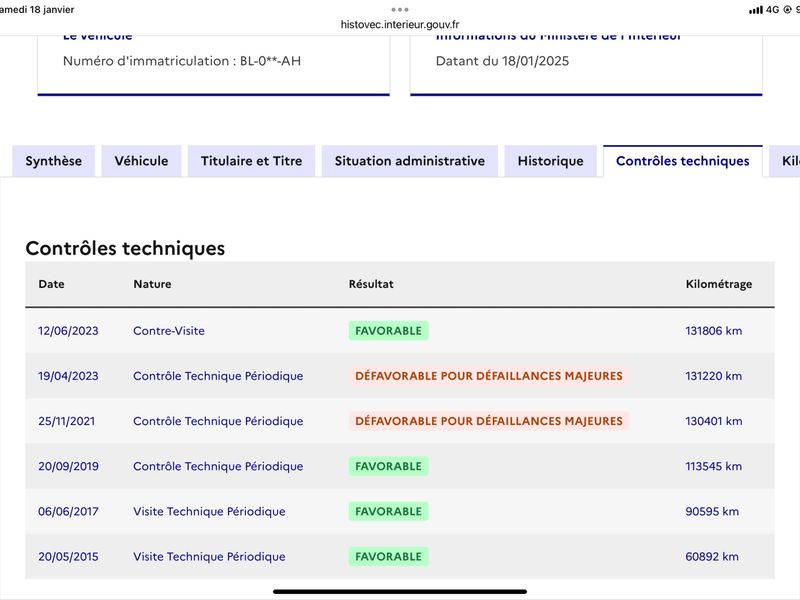Tap the date 'samedi 18 janvier' in status bar
The height and width of the screenshot is (600, 800).
point(37,10)
